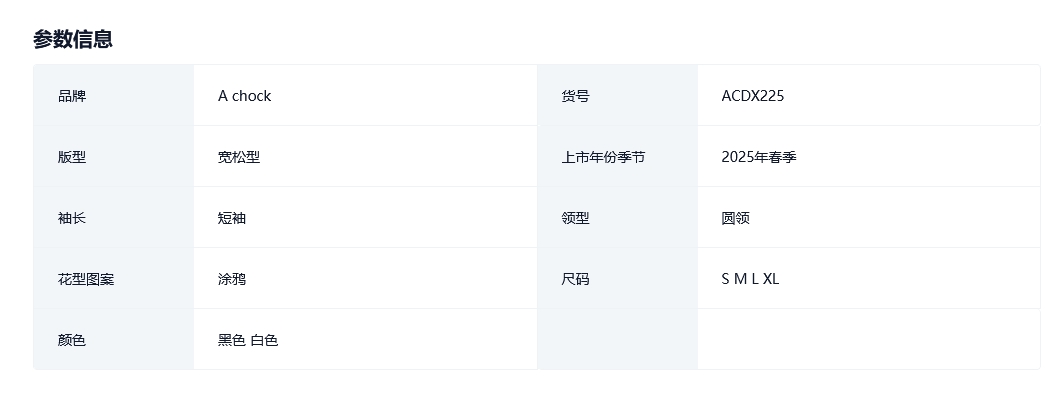The height and width of the screenshot is (396, 1049).
Task: Select the 版型 label cell
Action: (x=114, y=157)
